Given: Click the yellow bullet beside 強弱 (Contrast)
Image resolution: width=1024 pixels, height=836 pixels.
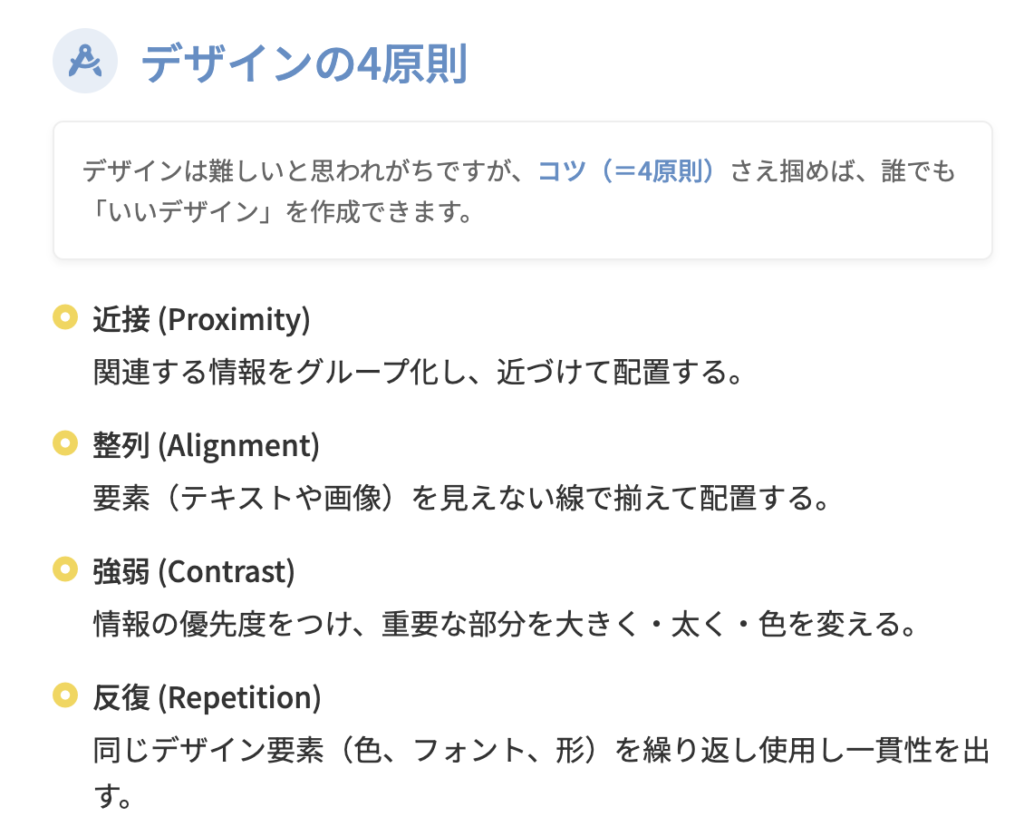Looking at the screenshot, I should point(65,570).
